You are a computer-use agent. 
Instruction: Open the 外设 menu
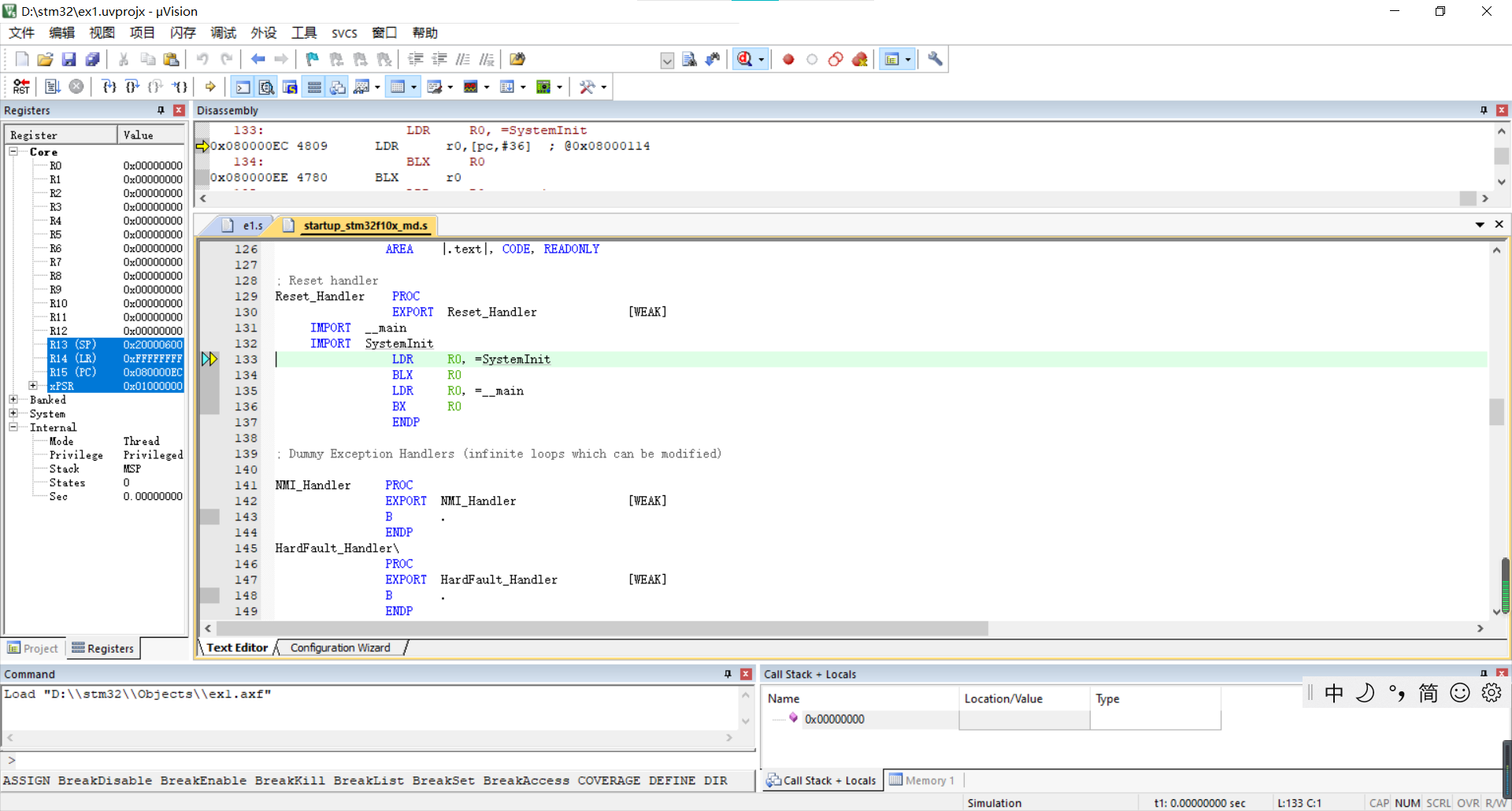[x=264, y=32]
